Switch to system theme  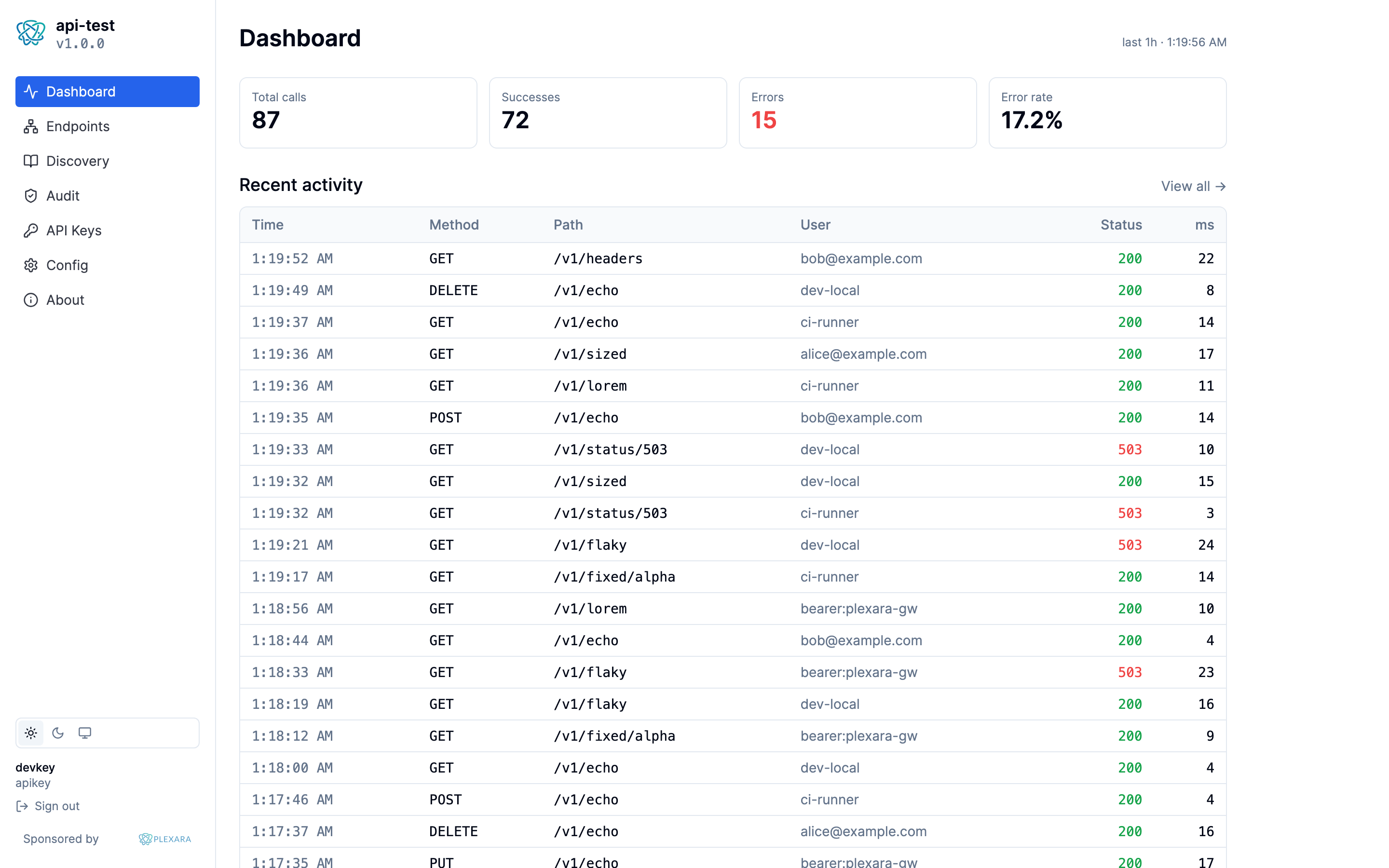(x=85, y=733)
